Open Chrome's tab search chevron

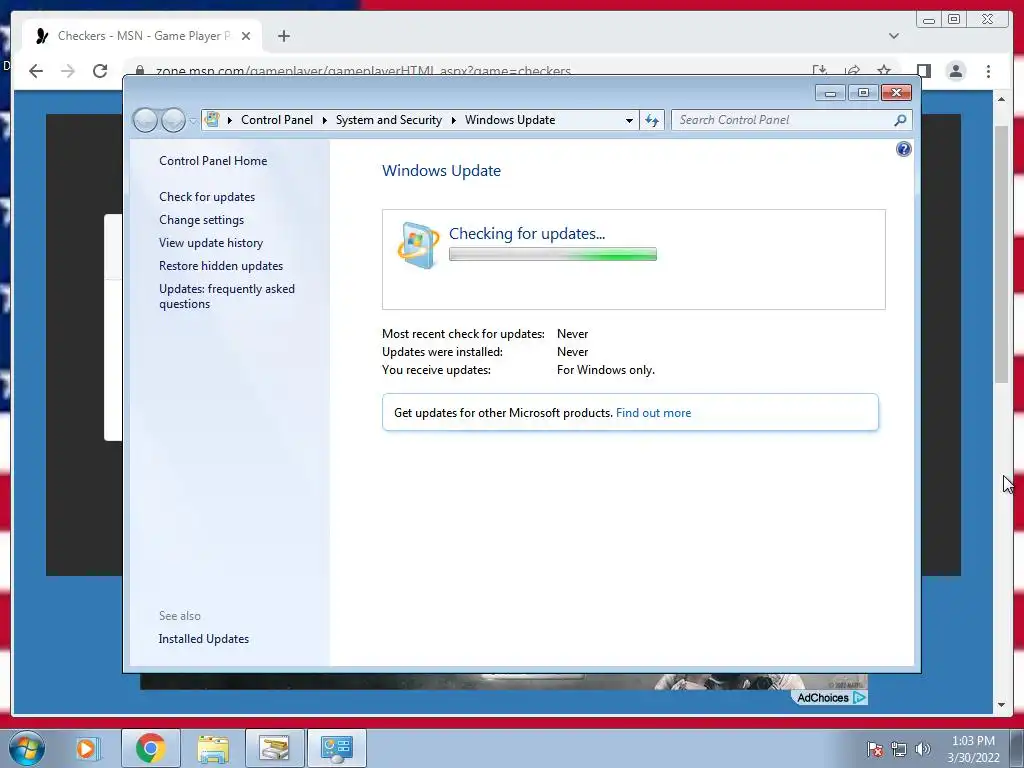(893, 36)
